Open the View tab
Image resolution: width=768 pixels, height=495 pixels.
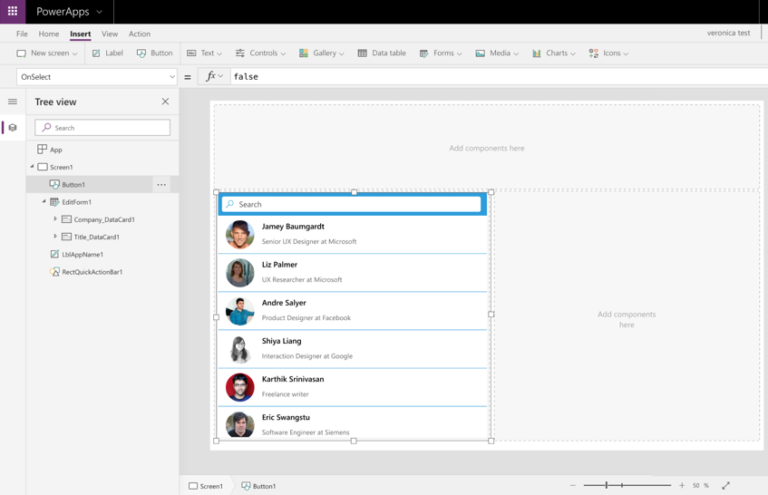[110, 34]
